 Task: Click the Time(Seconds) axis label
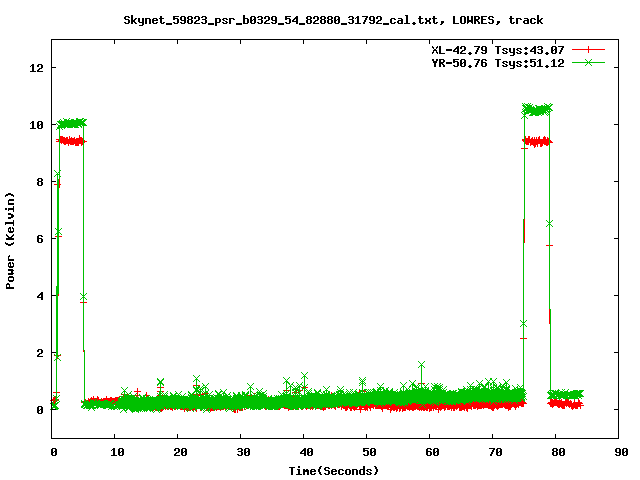point(333,471)
